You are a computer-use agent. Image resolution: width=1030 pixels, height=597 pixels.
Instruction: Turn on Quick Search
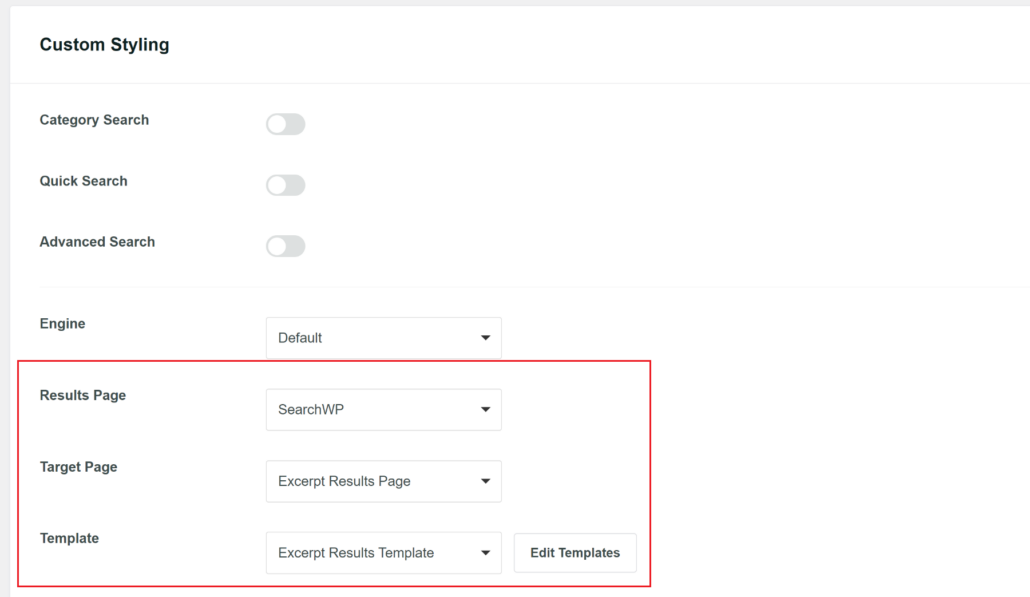[285, 185]
